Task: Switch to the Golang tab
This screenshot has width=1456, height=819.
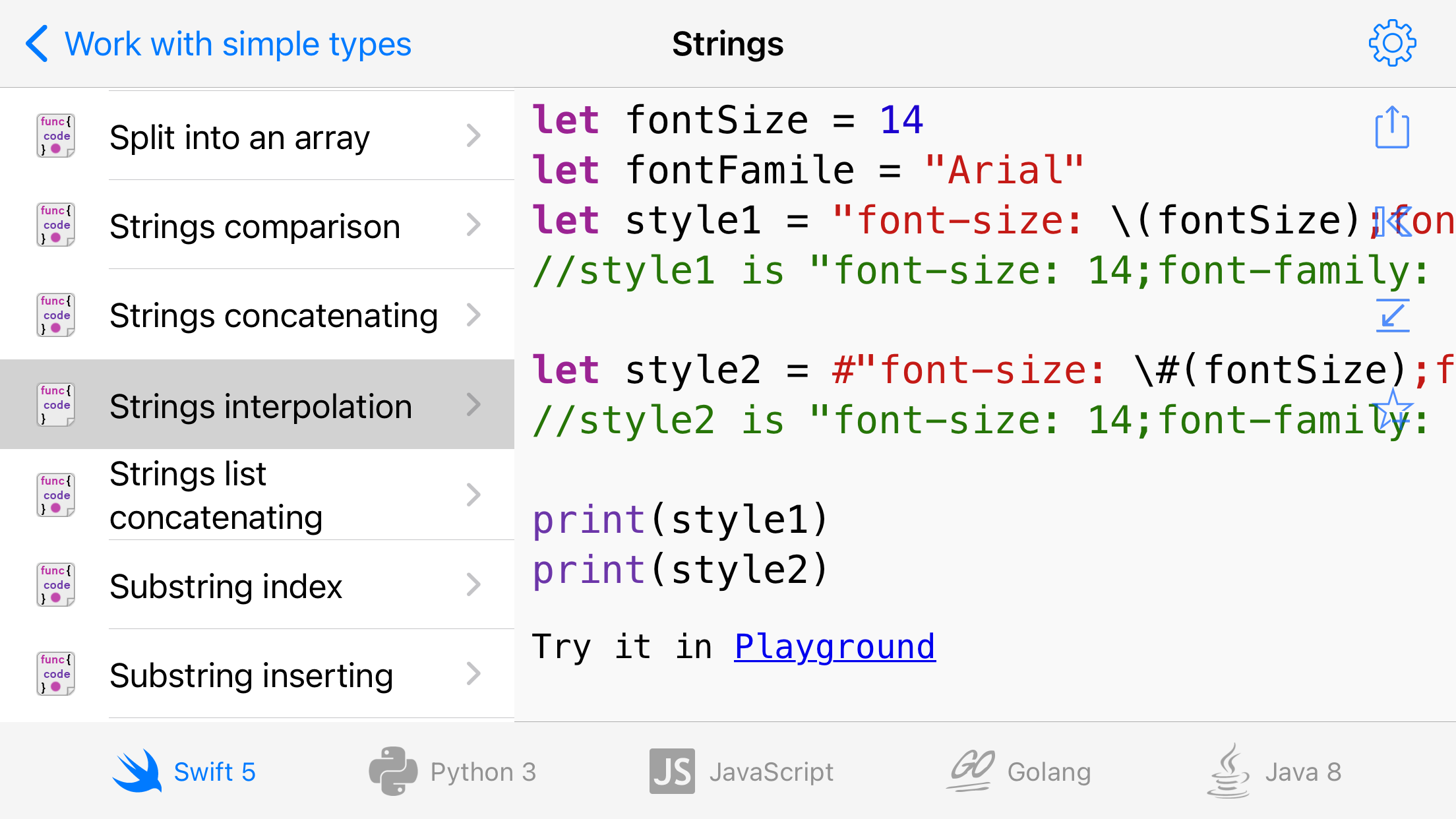Action: pyautogui.click(x=1019, y=771)
